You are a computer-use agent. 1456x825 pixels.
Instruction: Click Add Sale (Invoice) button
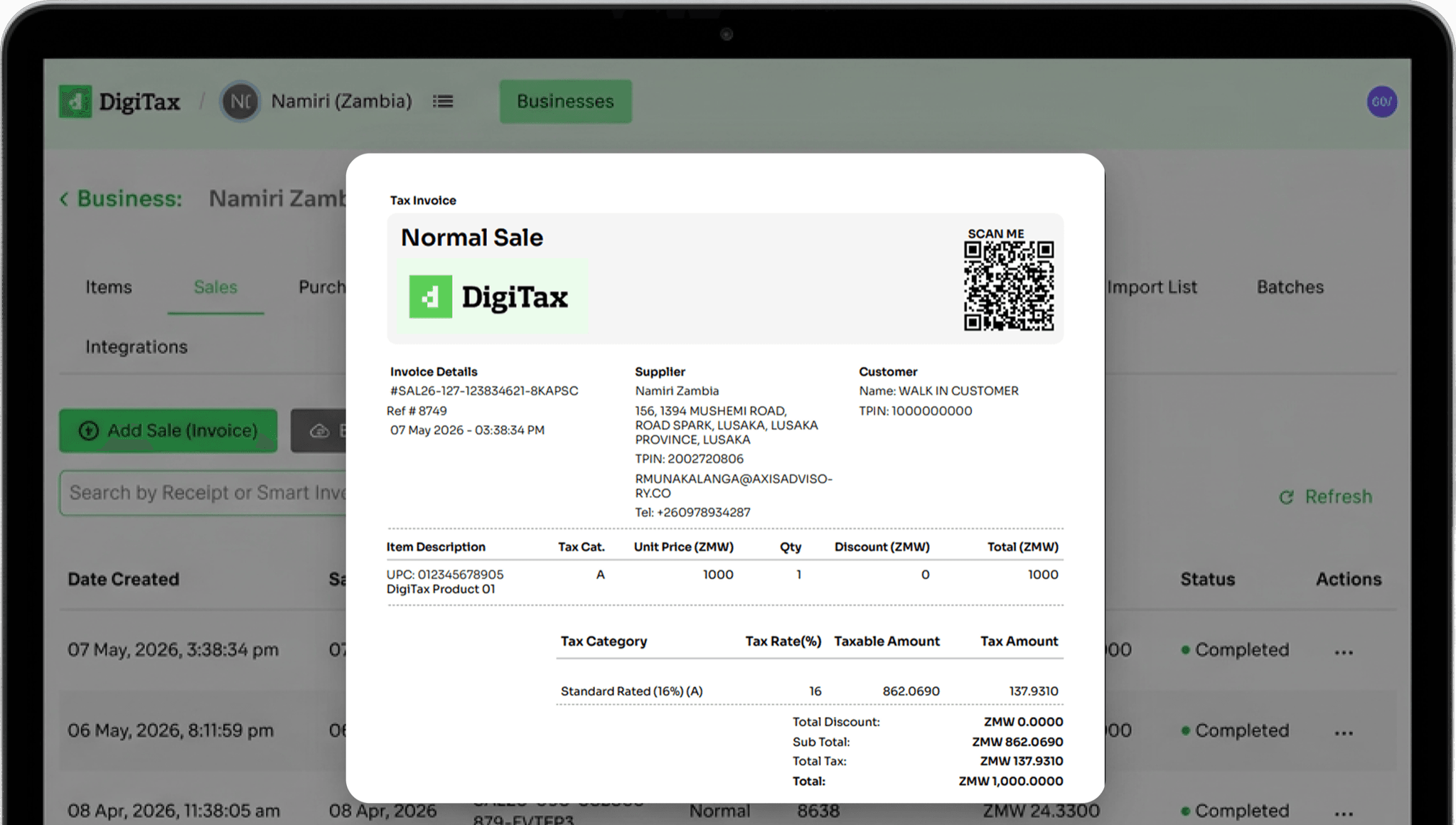click(x=168, y=431)
